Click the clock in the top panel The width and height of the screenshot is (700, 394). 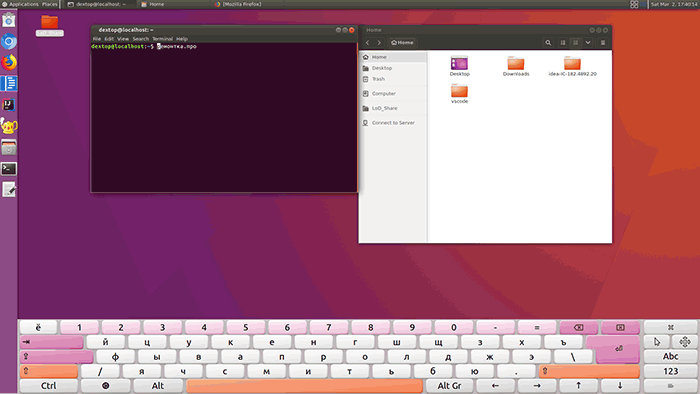[x=674, y=4]
